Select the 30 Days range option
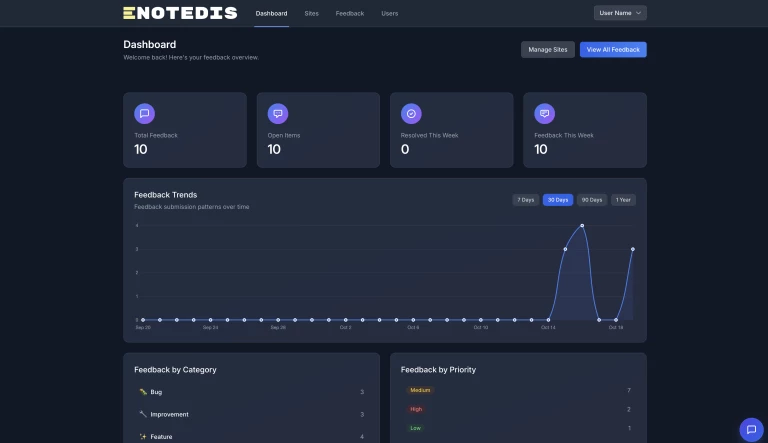768x443 pixels. click(557, 200)
